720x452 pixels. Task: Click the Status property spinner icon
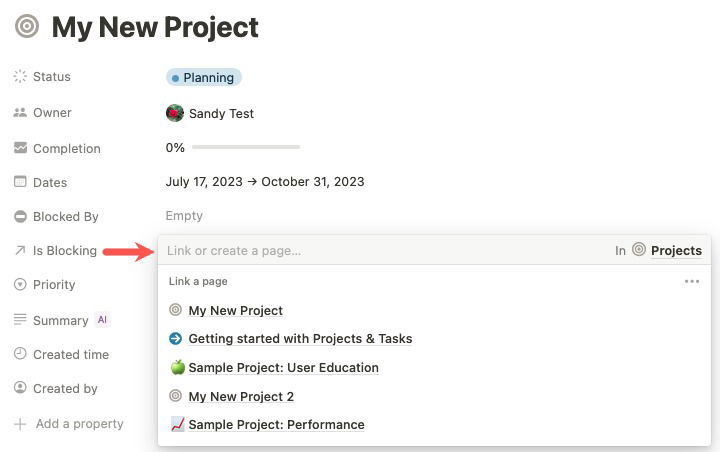20,77
